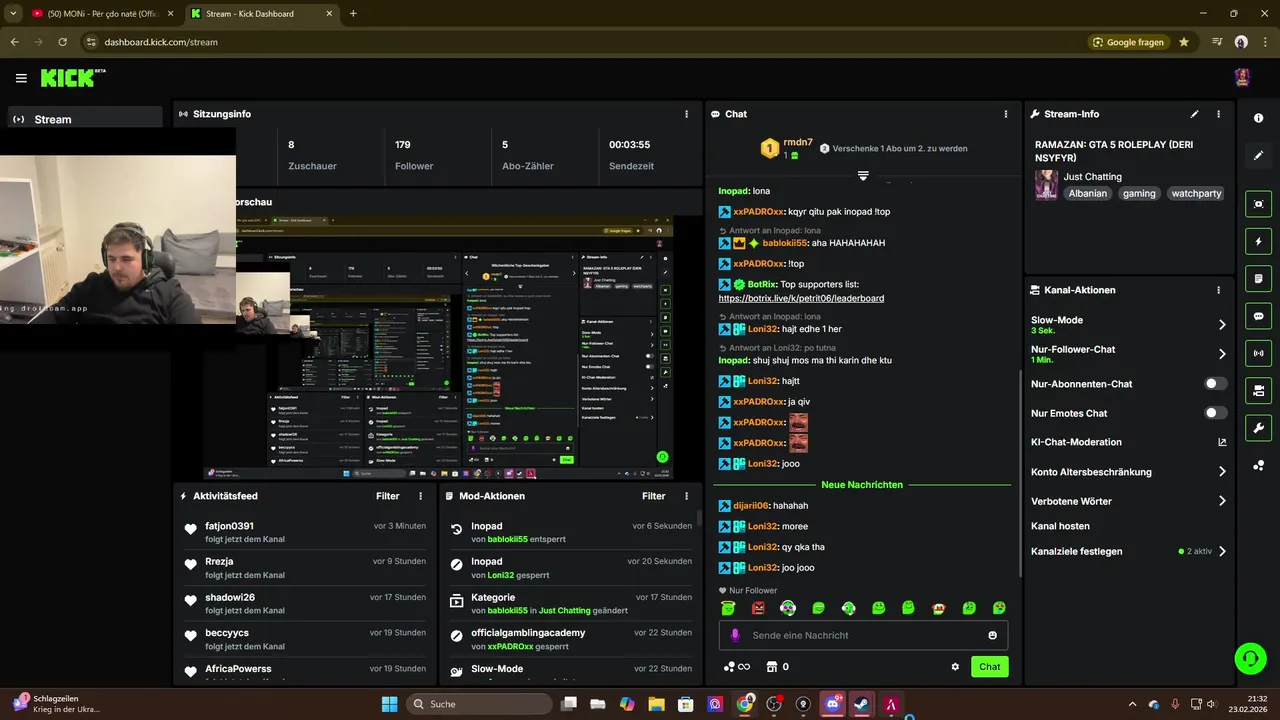Insert the red angry emote

[758, 608]
